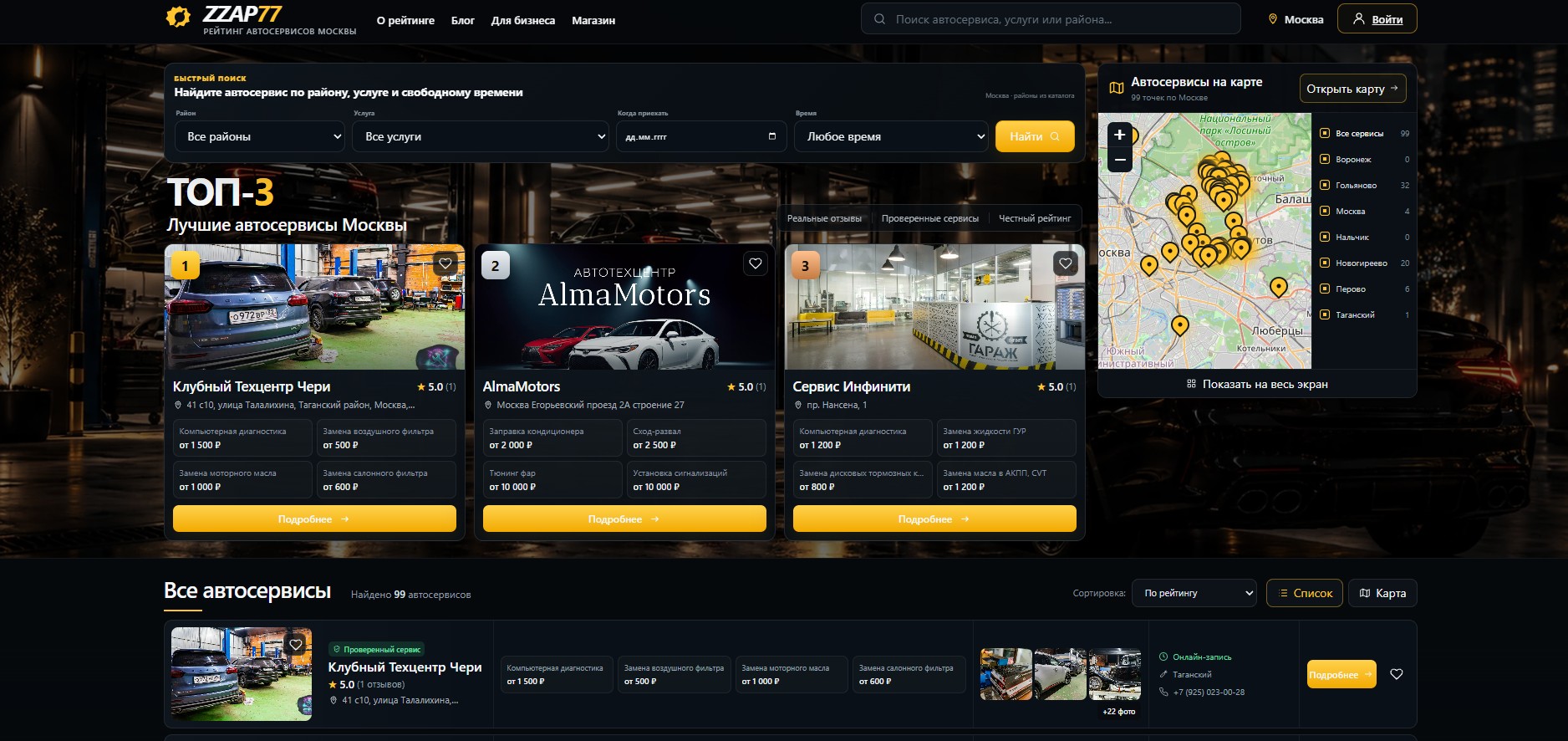
Task: Favorite Сервис Инфинити card with heart icon
Action: click(x=1066, y=263)
